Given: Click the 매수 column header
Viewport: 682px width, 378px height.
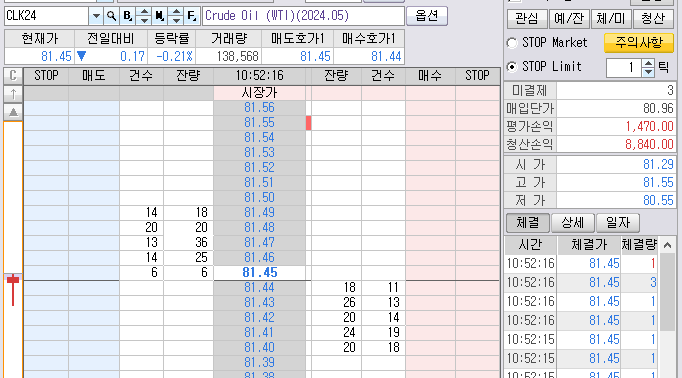Looking at the screenshot, I should tap(430, 76).
